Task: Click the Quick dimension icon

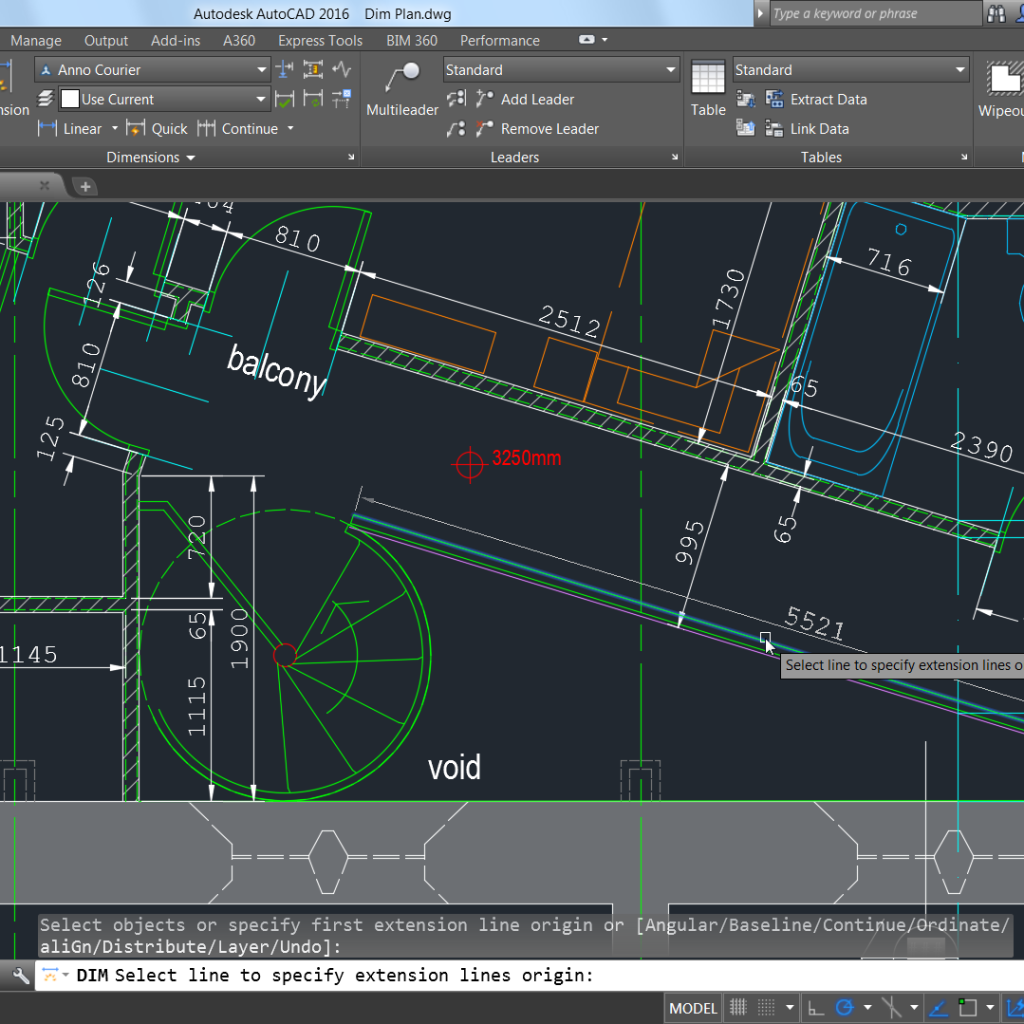Action: 136,128
